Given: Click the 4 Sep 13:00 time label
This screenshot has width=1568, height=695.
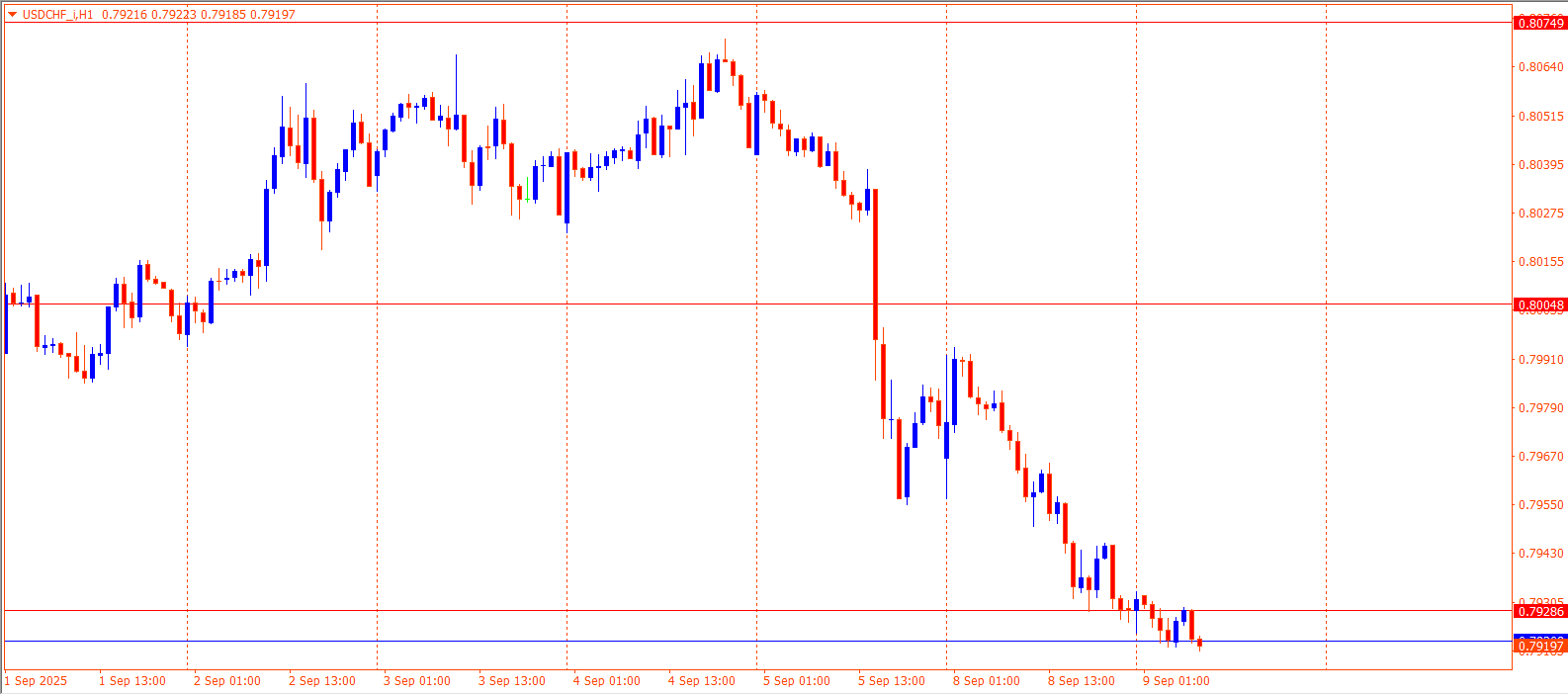Looking at the screenshot, I should tap(702, 681).
